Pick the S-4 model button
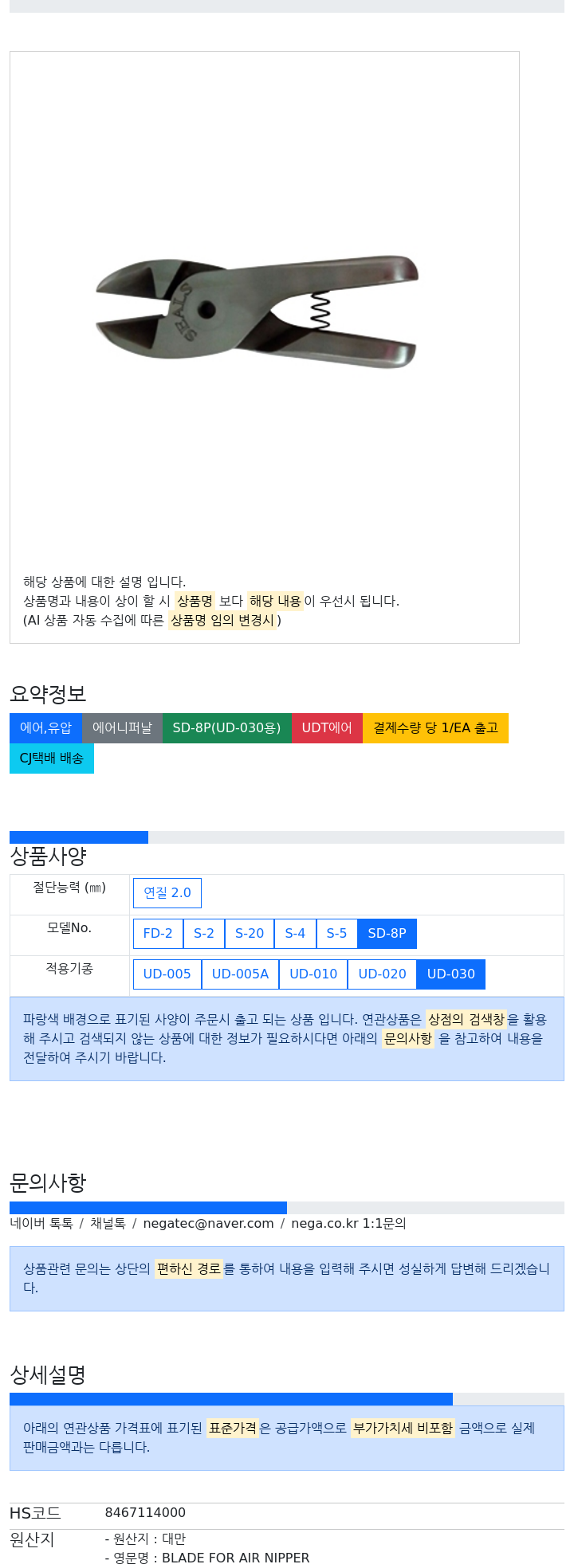574x1568 pixels. (x=295, y=934)
